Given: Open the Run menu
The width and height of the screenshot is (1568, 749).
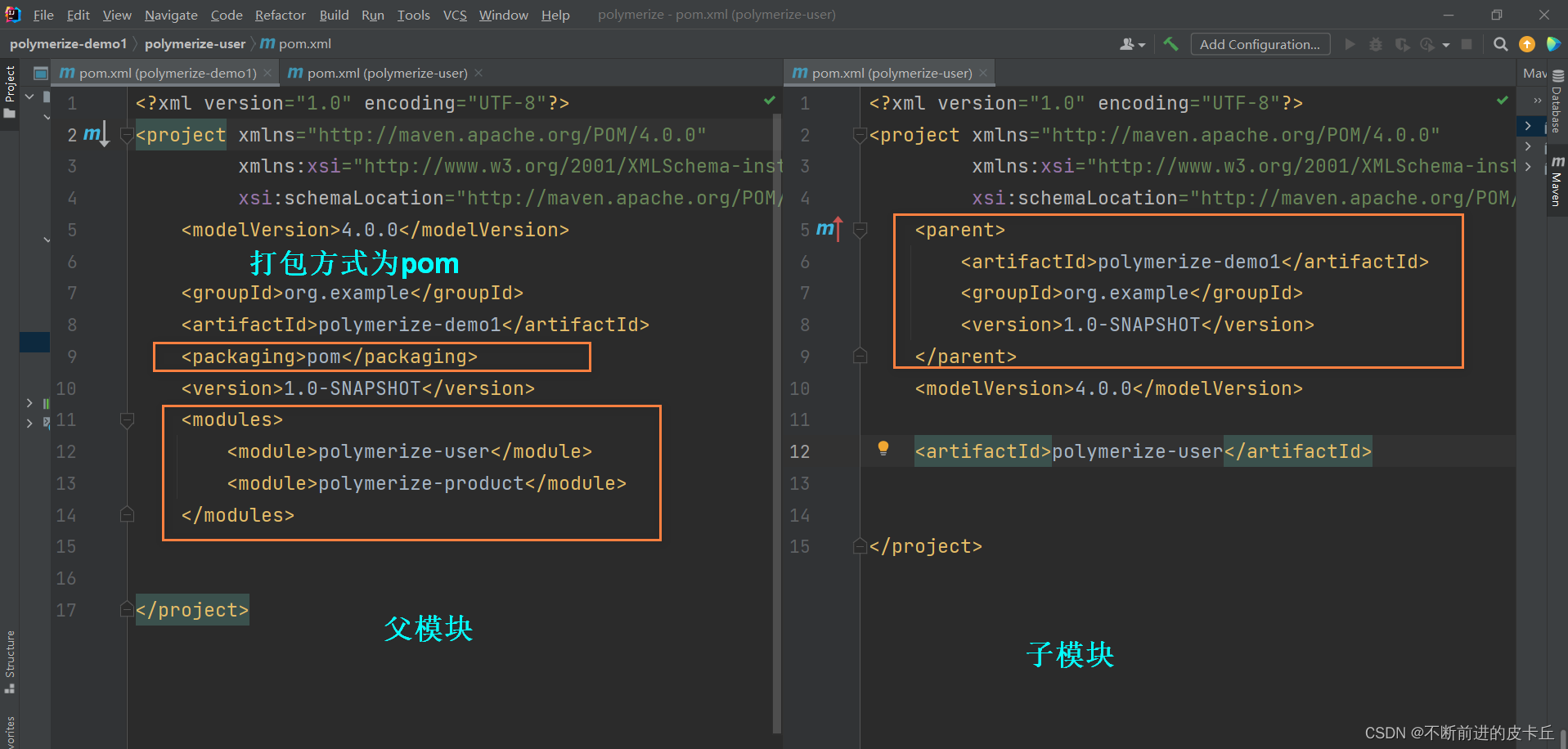Looking at the screenshot, I should pos(373,15).
